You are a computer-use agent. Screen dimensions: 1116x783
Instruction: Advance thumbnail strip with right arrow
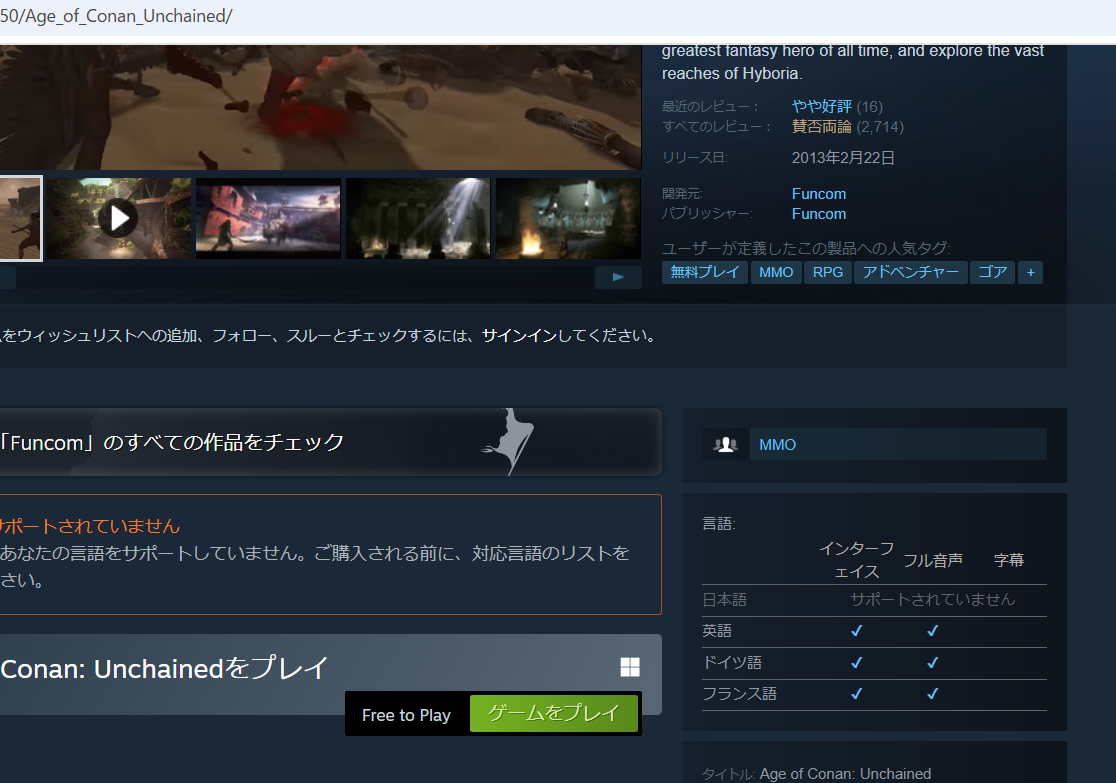[x=618, y=277]
